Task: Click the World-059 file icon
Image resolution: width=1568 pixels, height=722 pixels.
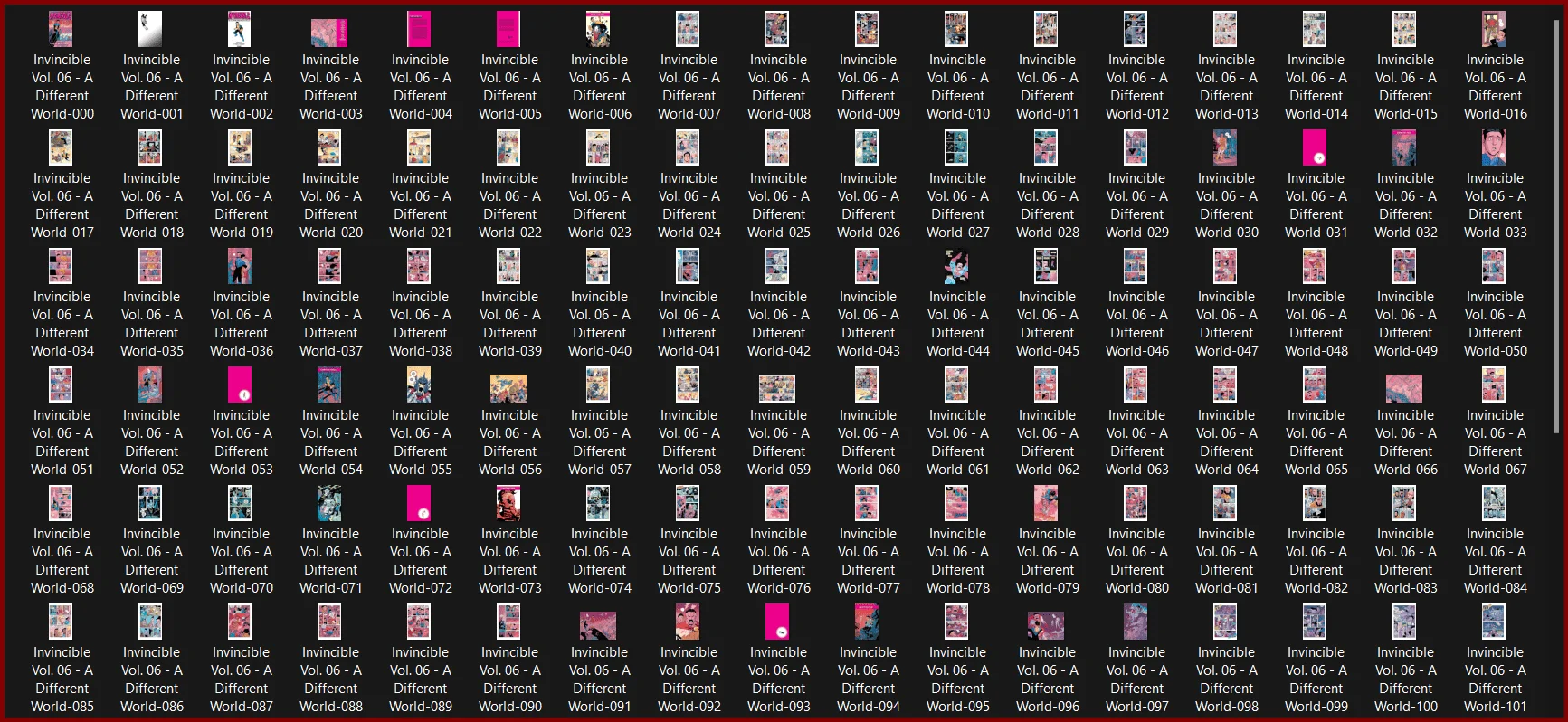Action: 777,388
